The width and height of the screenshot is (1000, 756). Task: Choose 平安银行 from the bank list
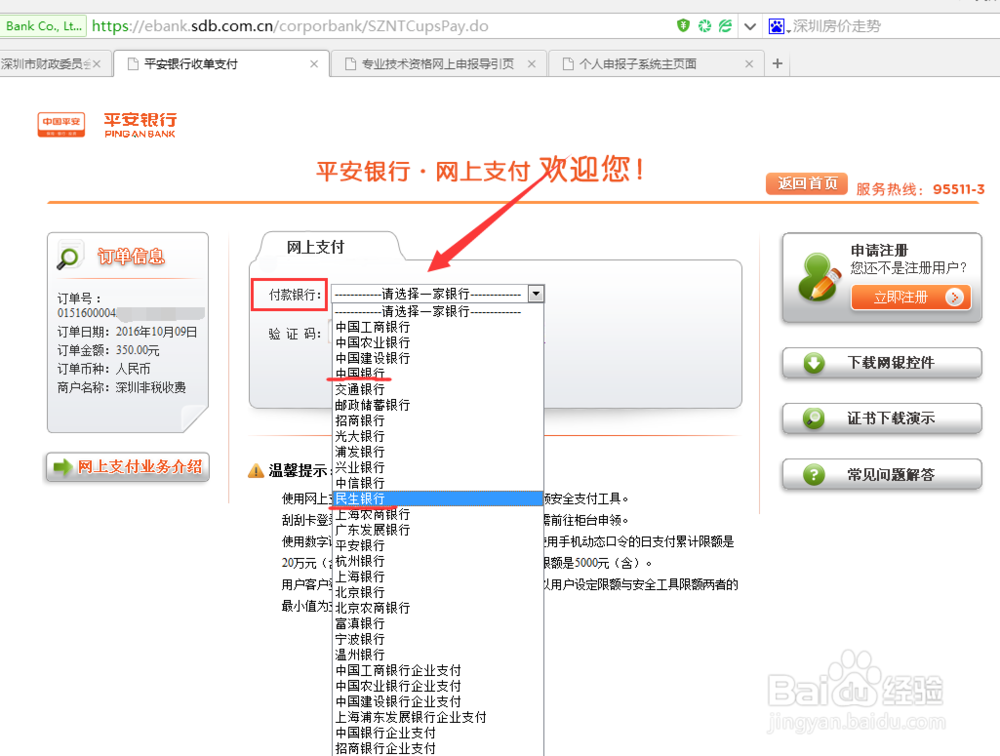[438, 545]
